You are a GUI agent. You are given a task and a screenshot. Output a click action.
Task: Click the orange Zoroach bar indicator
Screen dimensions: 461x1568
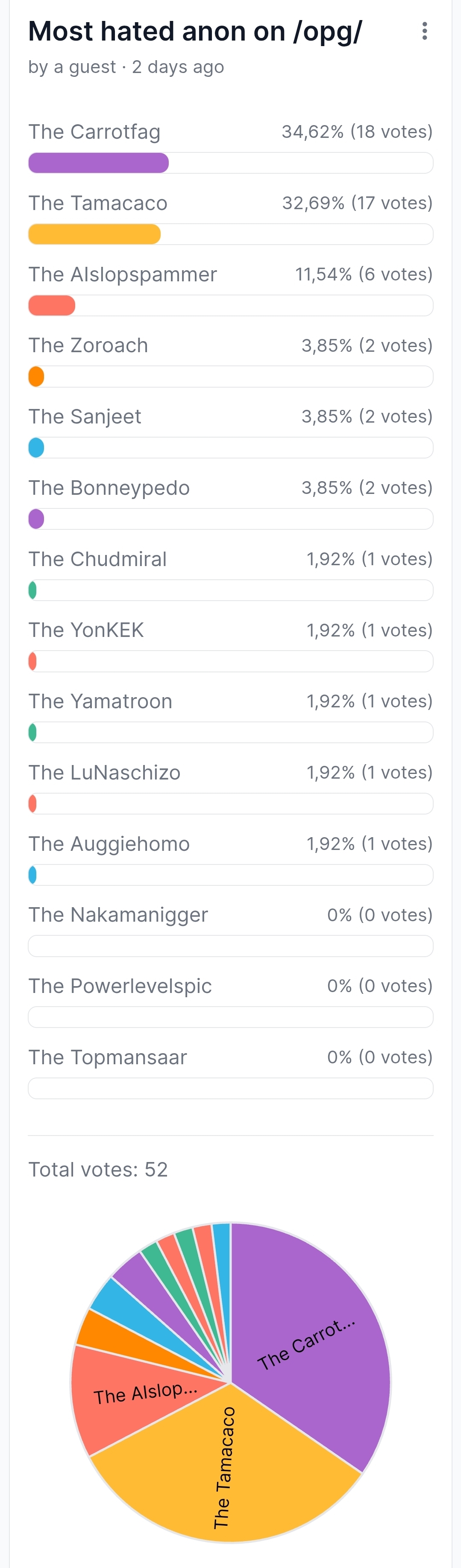click(x=37, y=377)
